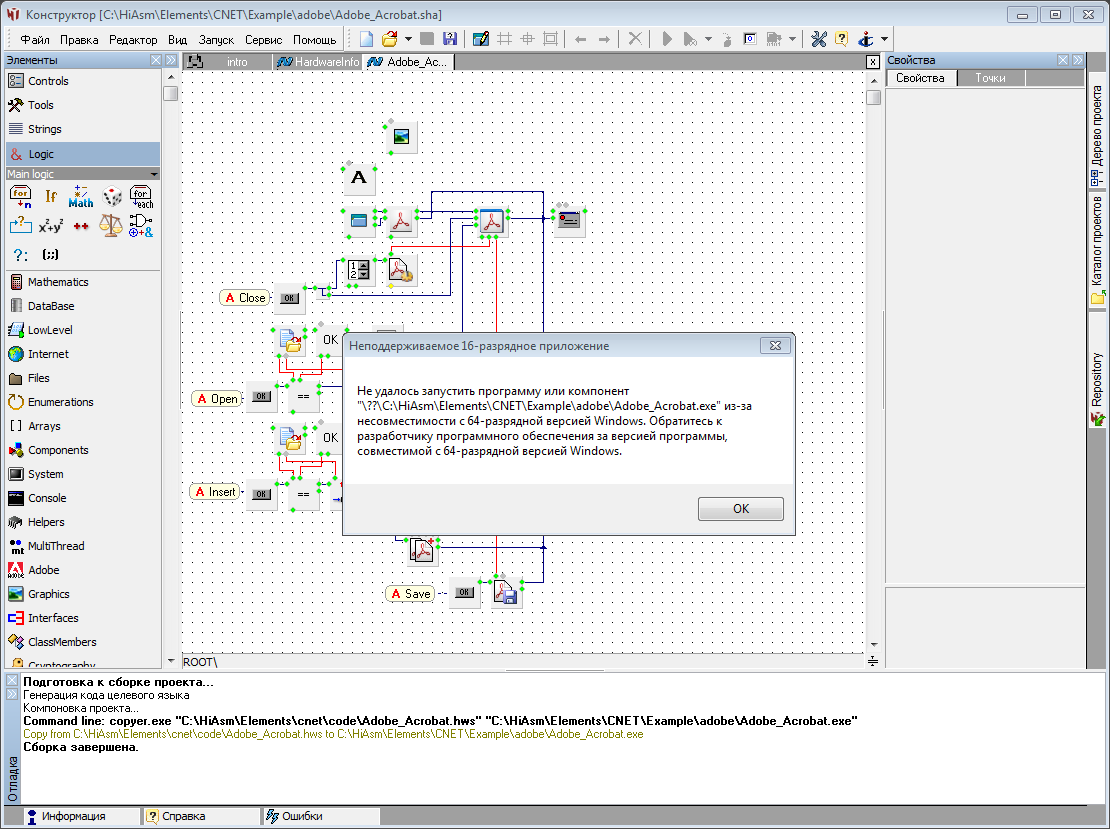
Task: Select the Mathematics category in Elements panel
Action: point(58,282)
